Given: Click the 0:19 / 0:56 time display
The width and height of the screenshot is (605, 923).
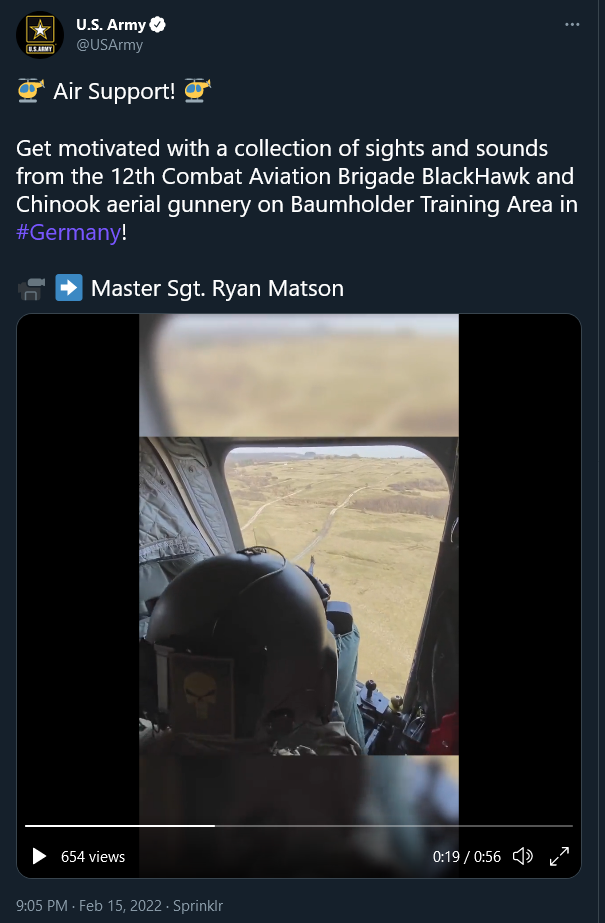Looking at the screenshot, I should 467,856.
